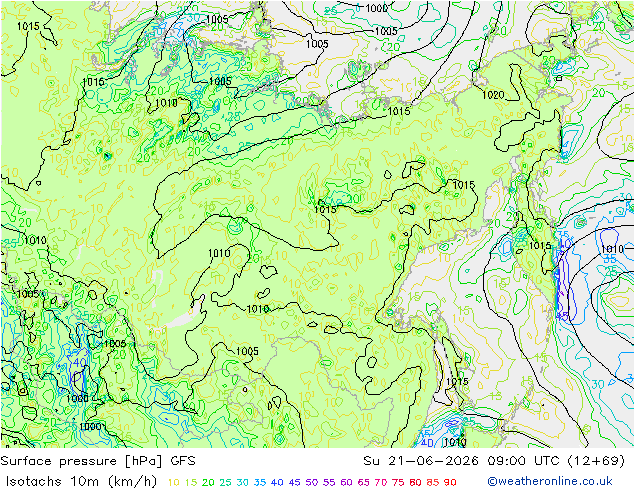Screen dimensions: 634x490
Task: Click the date 'Su 21-06-2026 09:00 UTC (12+69)'
Action: (x=494, y=460)
